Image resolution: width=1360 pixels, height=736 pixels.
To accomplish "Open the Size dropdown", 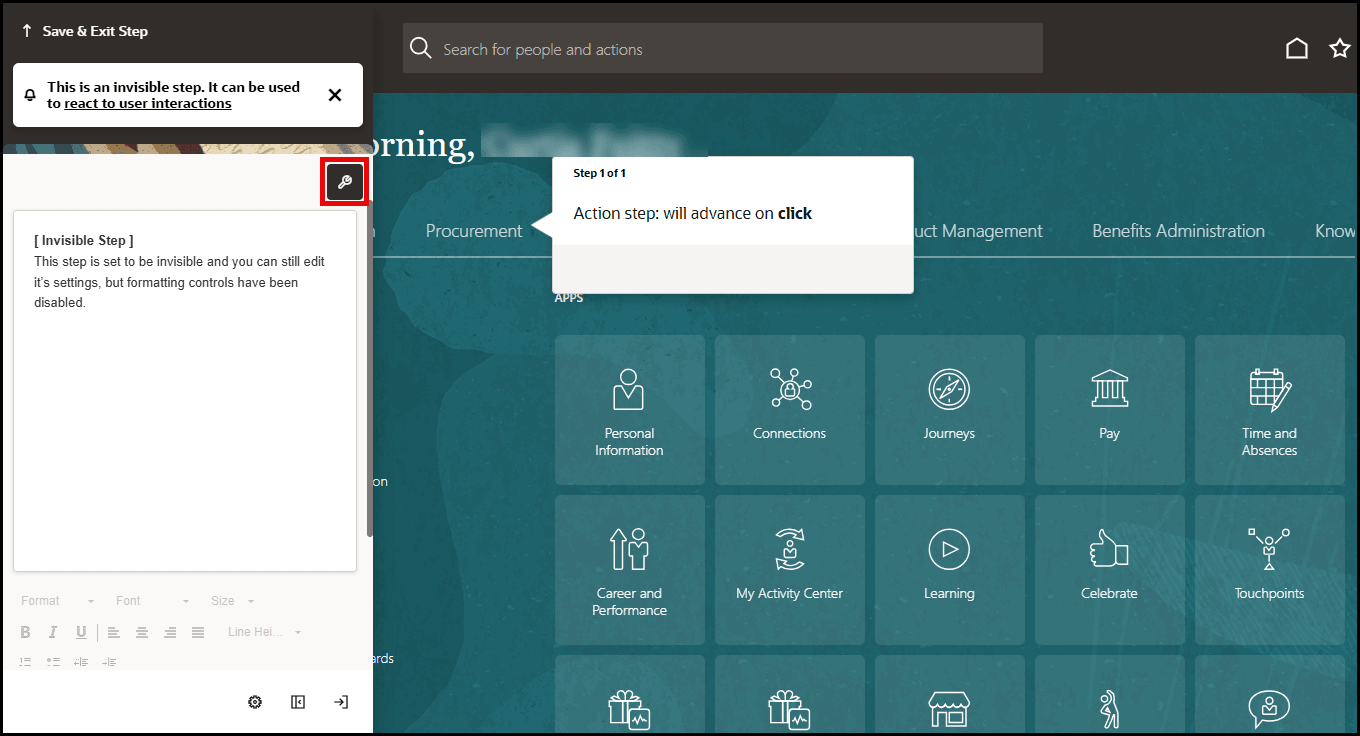I will pos(232,601).
